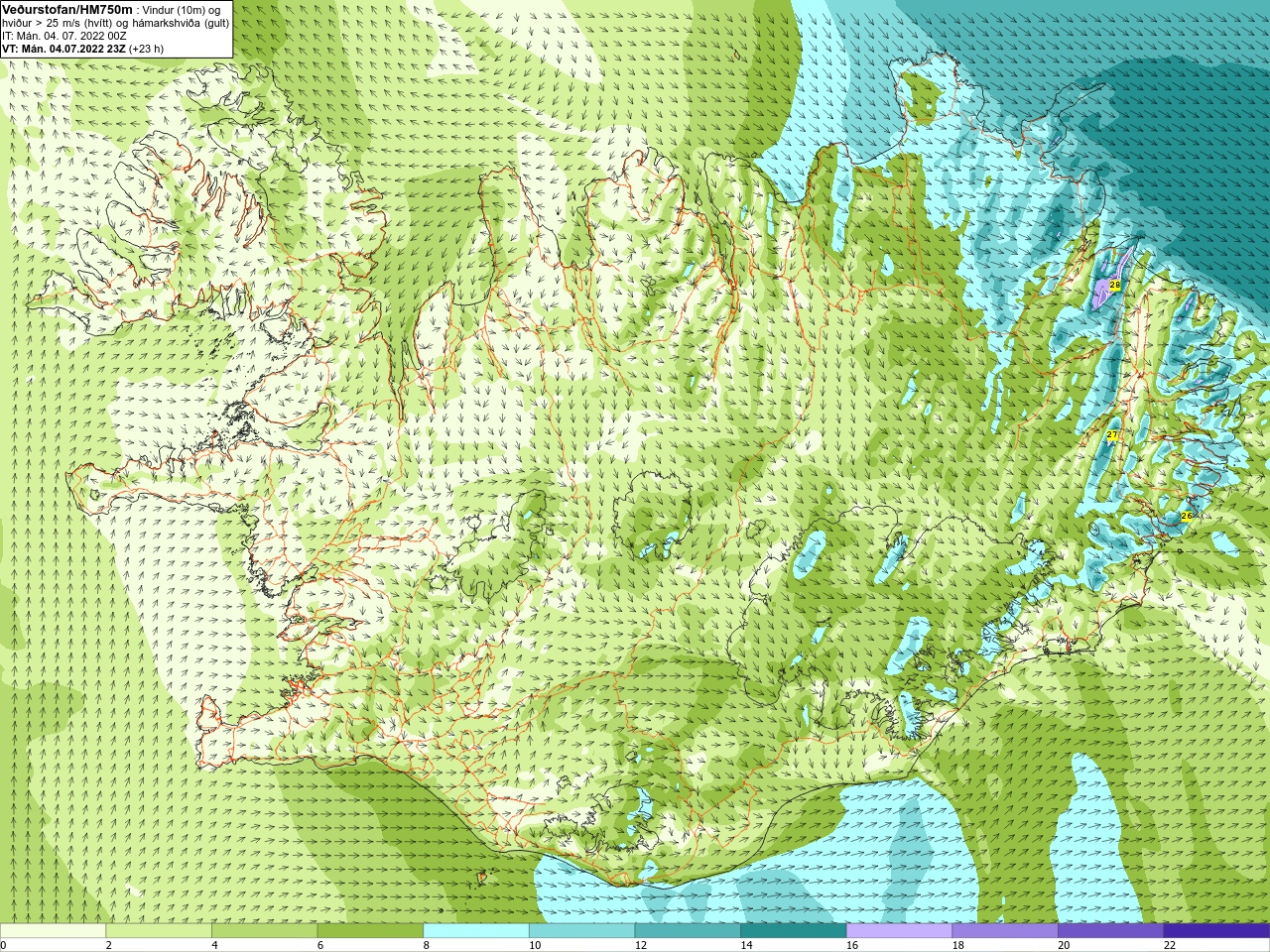The height and width of the screenshot is (952, 1270).
Task: Click the 'IT: Mán. 04. 07. 2022 00Z' line
Action: [x=64, y=36]
